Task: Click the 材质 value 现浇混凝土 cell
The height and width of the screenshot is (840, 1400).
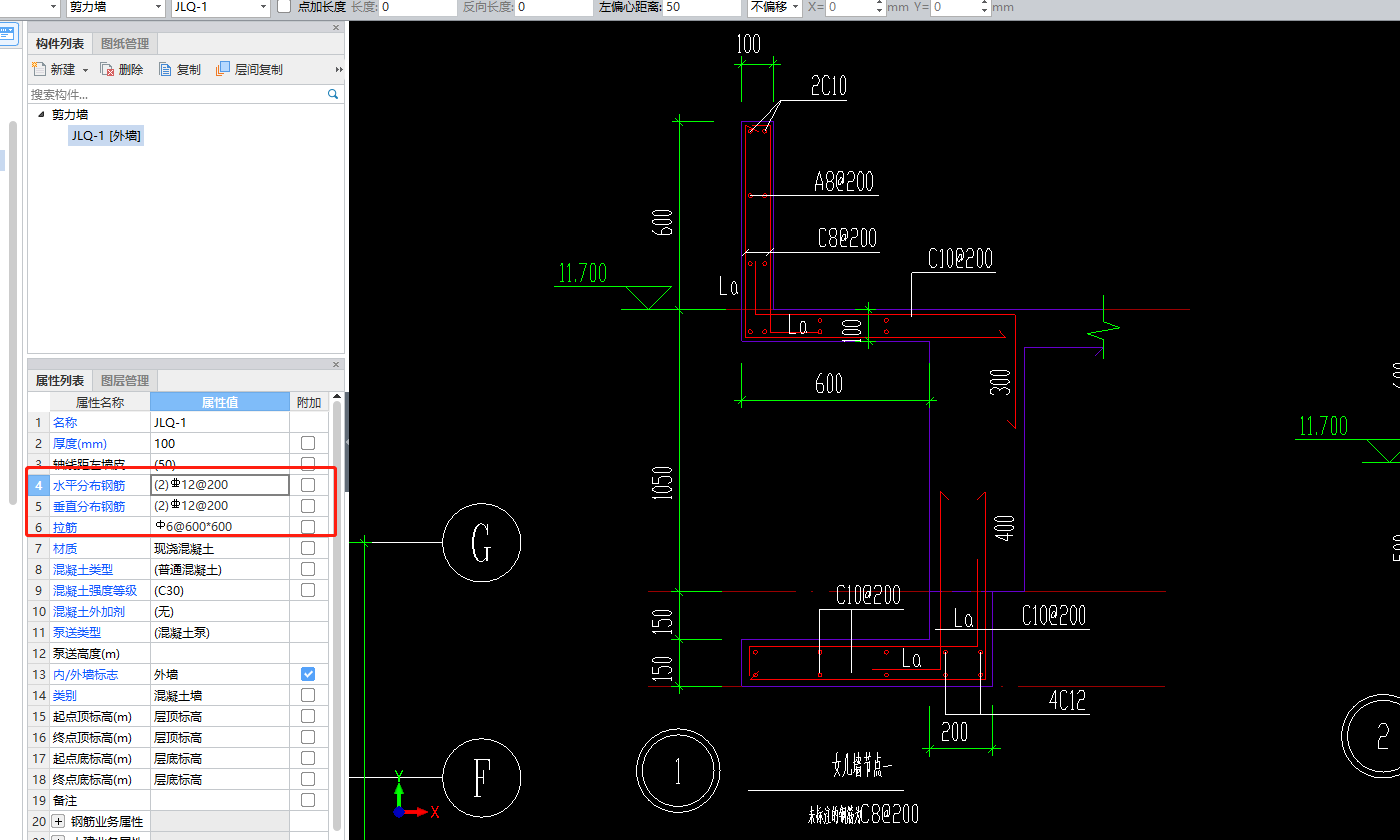Action: (x=220, y=548)
